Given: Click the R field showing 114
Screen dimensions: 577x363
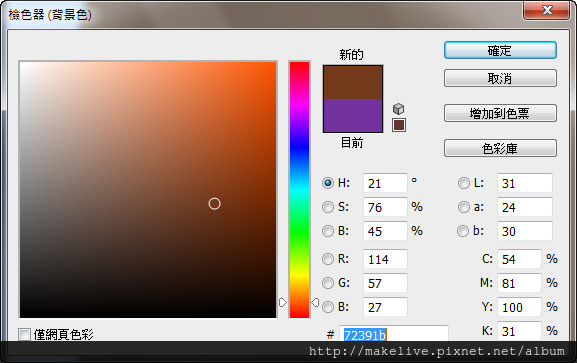Looking at the screenshot, I should pos(385,259).
